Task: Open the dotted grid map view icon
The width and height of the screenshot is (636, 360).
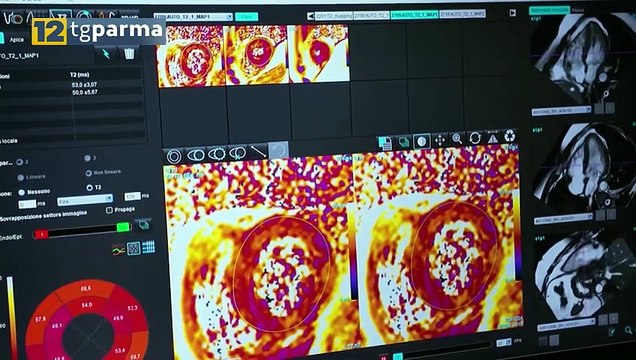Action: point(133,248)
